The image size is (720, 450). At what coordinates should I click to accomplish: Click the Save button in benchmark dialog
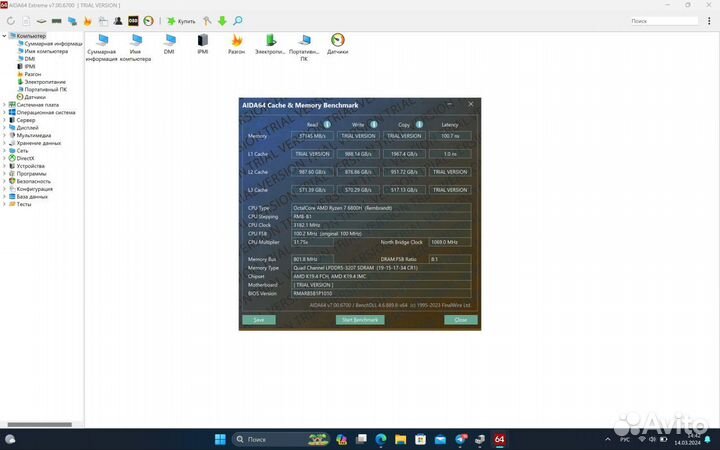[x=259, y=320]
